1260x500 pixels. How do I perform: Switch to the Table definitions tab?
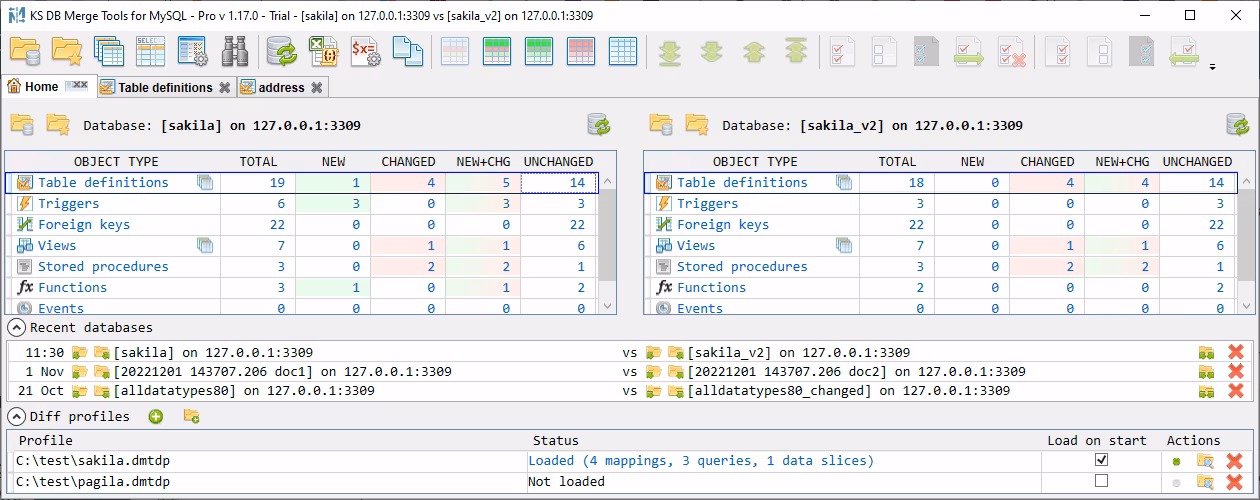pos(165,88)
